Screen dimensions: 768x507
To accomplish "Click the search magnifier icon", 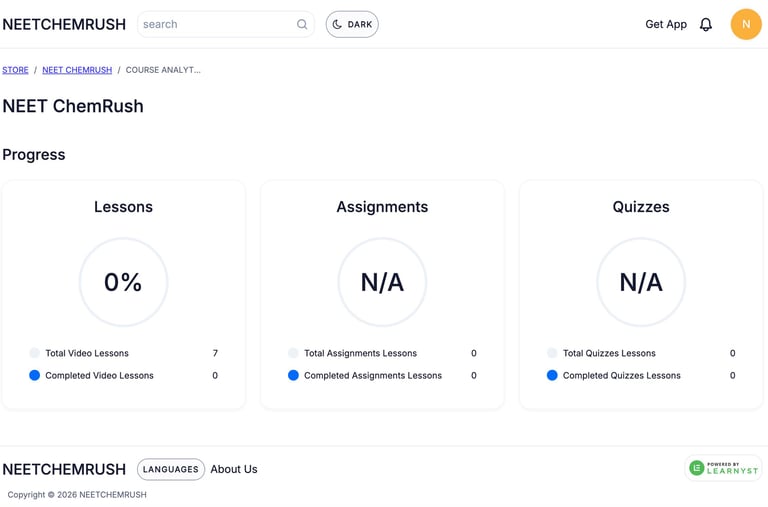I will 302,24.
